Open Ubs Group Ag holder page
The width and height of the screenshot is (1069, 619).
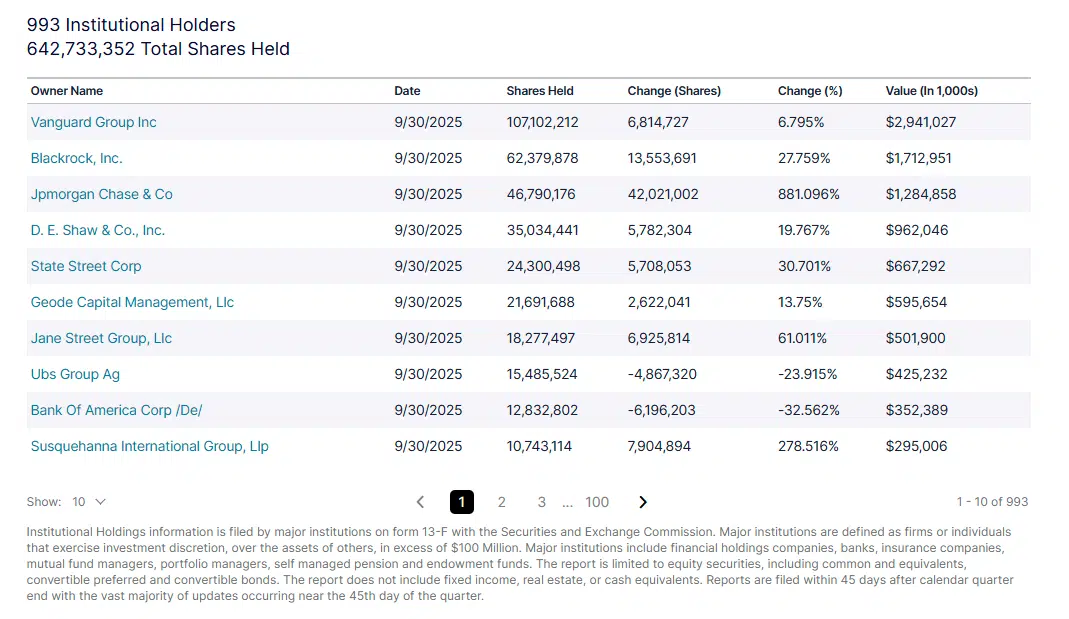coord(75,374)
